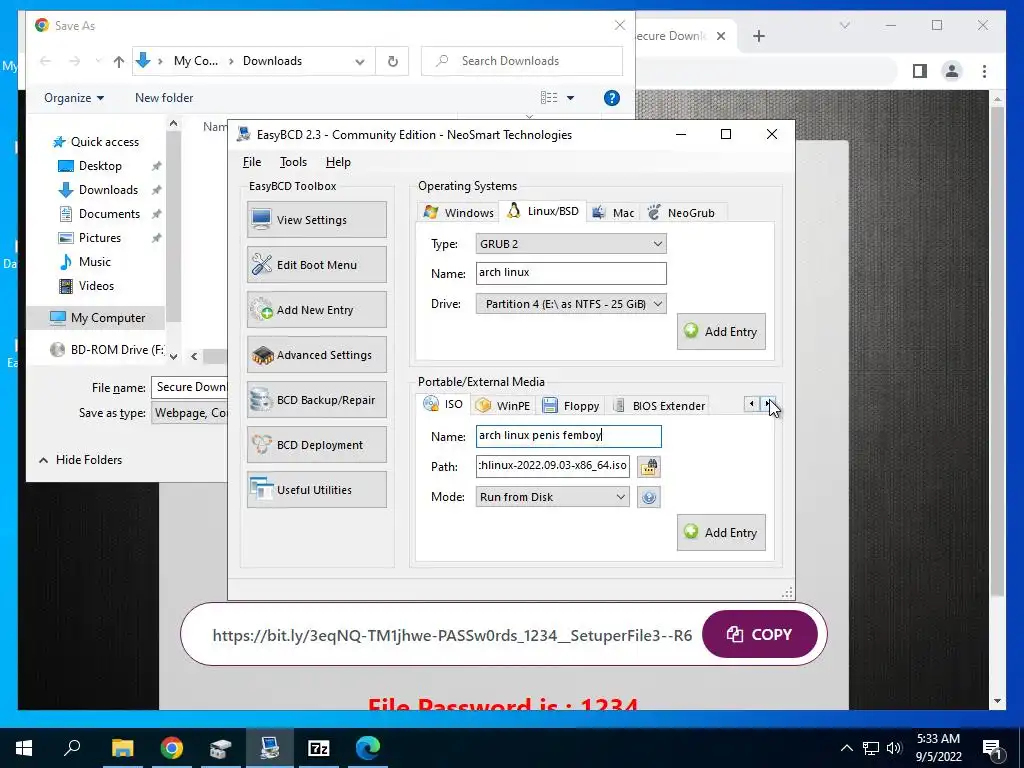
Task: Open BCD Deployment section
Action: 317,445
